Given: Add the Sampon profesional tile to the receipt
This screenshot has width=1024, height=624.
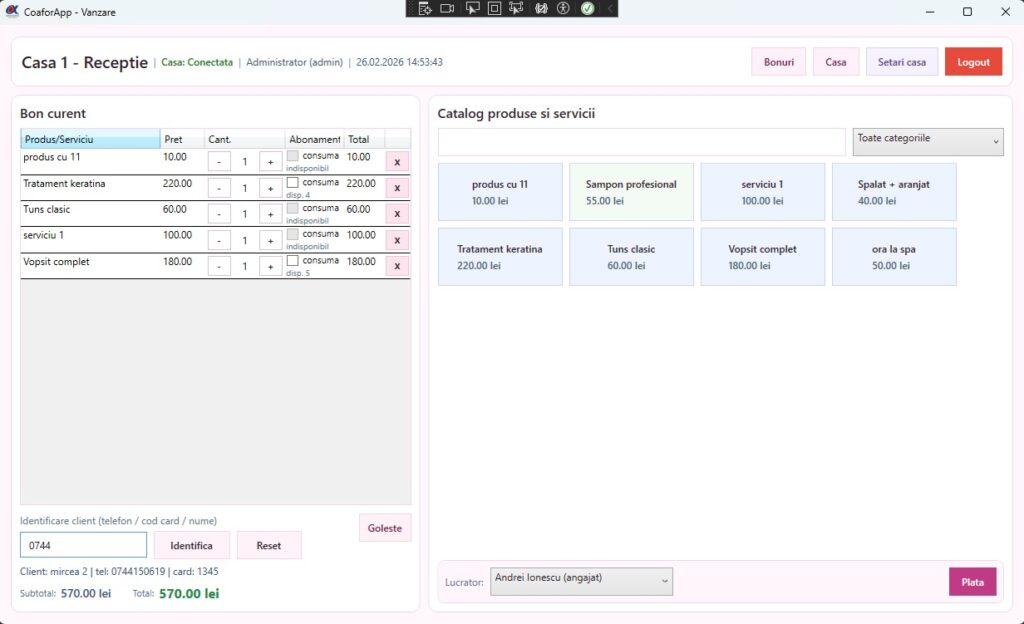Looking at the screenshot, I should tap(631, 192).
